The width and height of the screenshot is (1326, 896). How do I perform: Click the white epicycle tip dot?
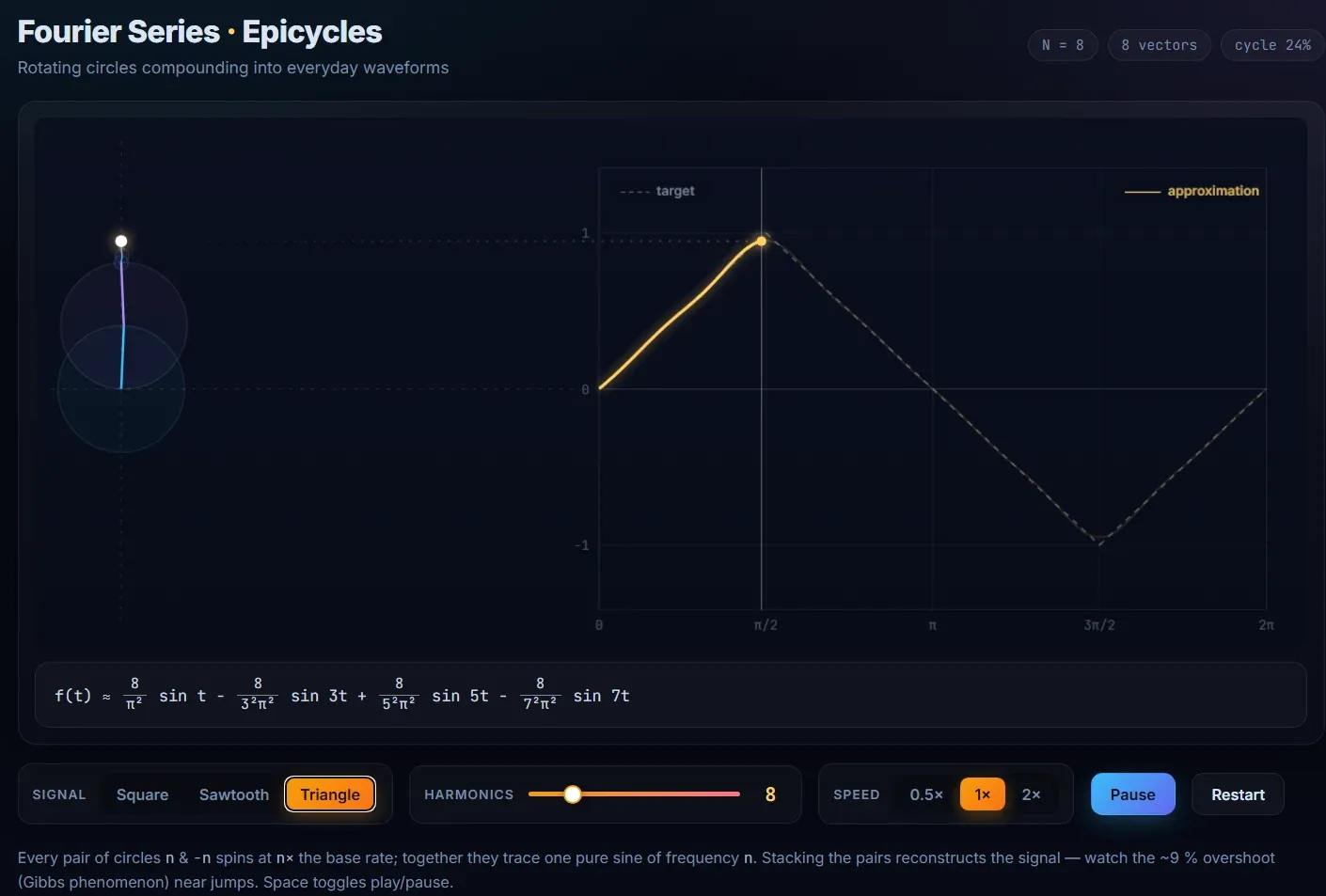pyautogui.click(x=121, y=242)
